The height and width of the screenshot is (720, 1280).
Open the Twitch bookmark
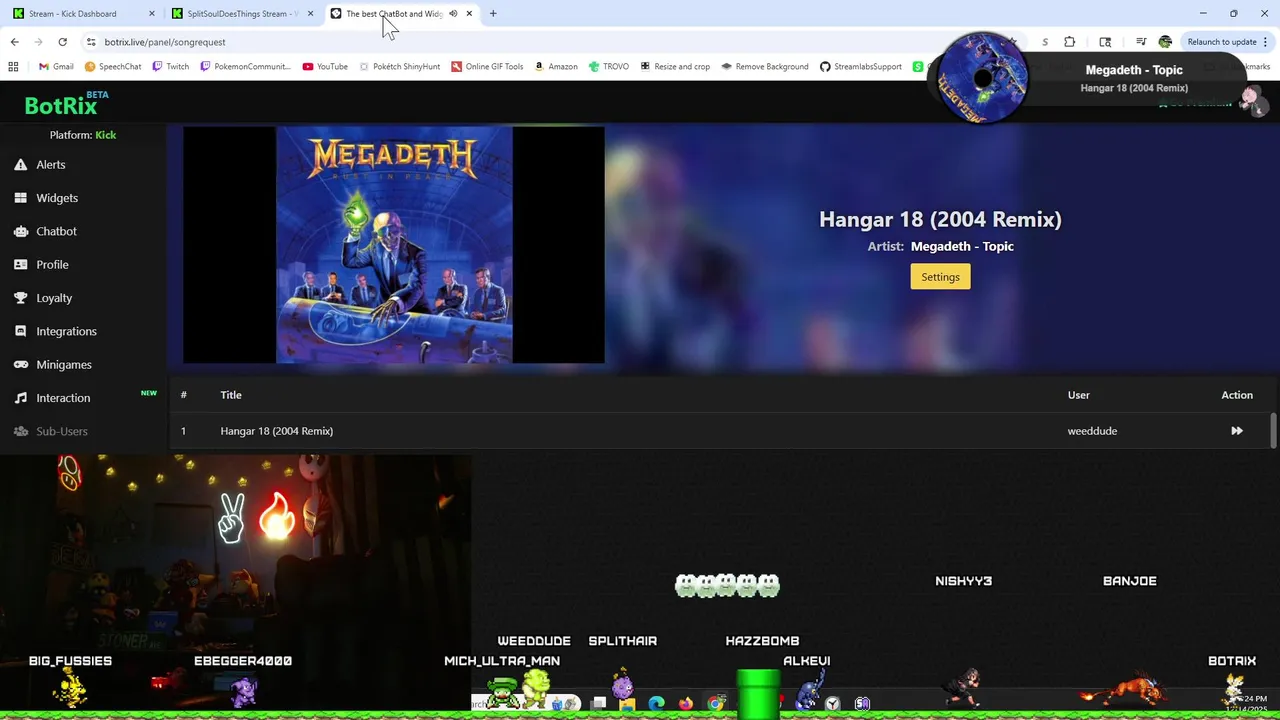(171, 67)
